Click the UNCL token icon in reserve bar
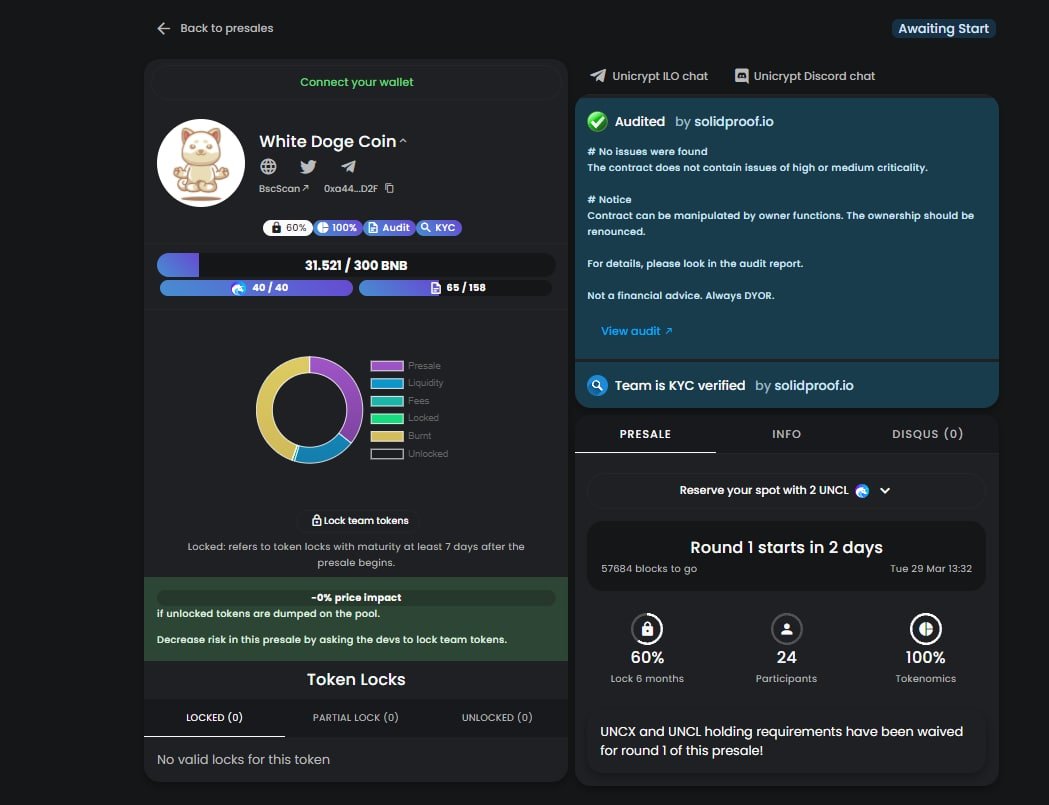1049x805 pixels. point(862,490)
